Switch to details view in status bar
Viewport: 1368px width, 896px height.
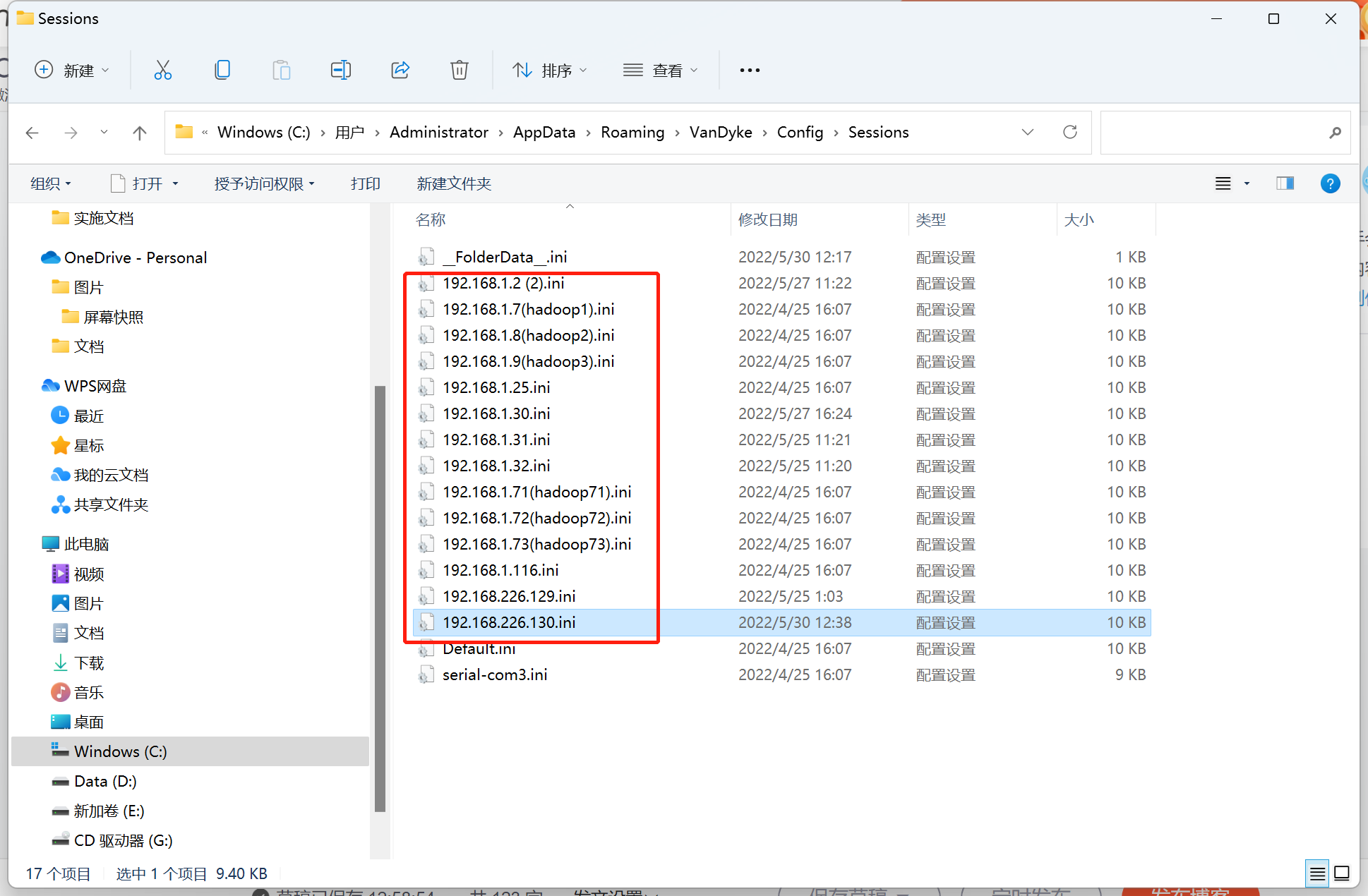1317,873
